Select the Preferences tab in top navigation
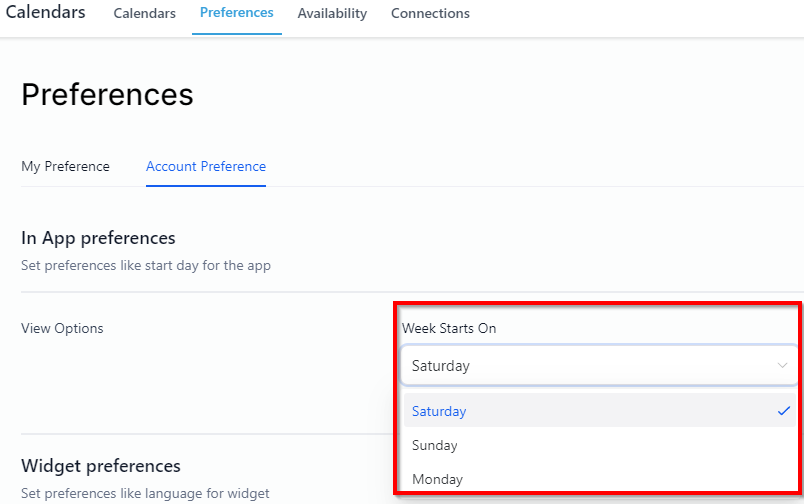The image size is (804, 504). coord(236,13)
